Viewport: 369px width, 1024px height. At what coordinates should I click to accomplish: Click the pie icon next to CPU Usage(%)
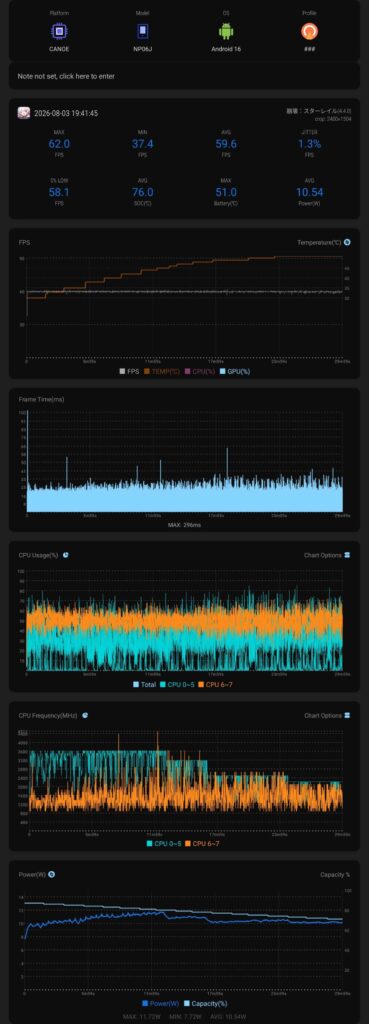(x=66, y=555)
